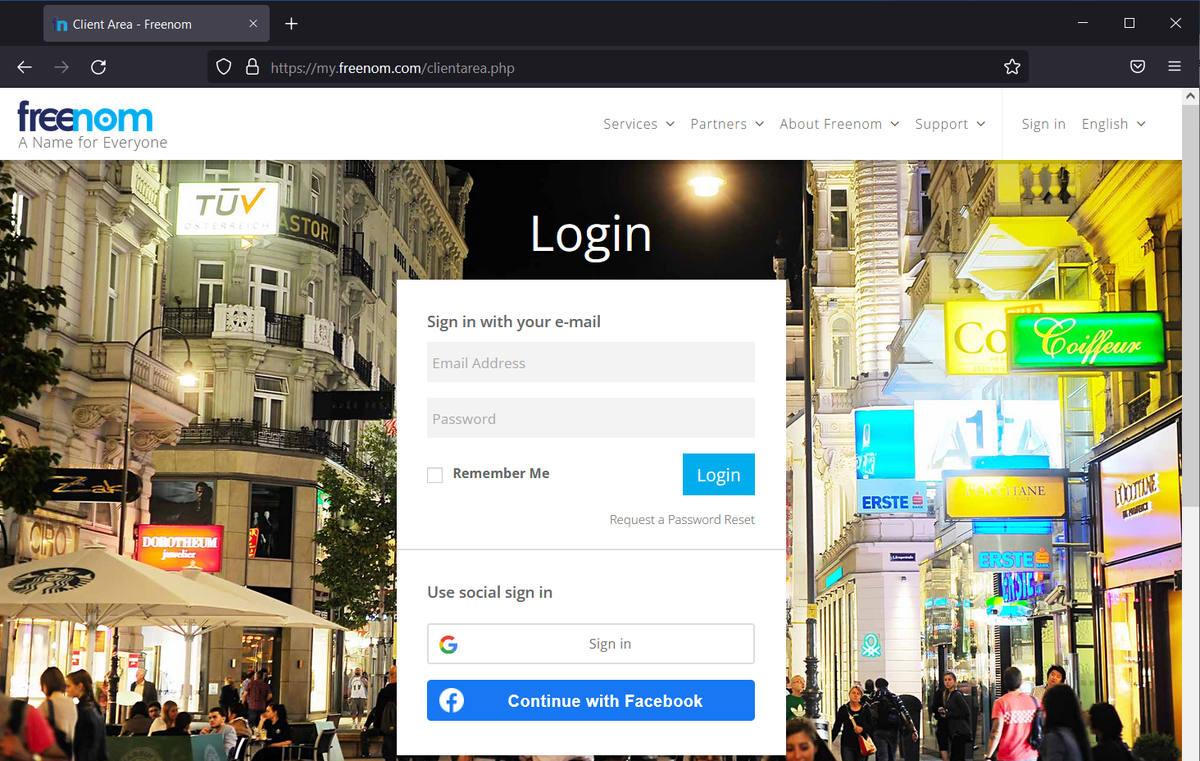Screen dimensions: 1200x761
Task: Select the Client Area - Freenom tab
Action: pyautogui.click(x=155, y=24)
